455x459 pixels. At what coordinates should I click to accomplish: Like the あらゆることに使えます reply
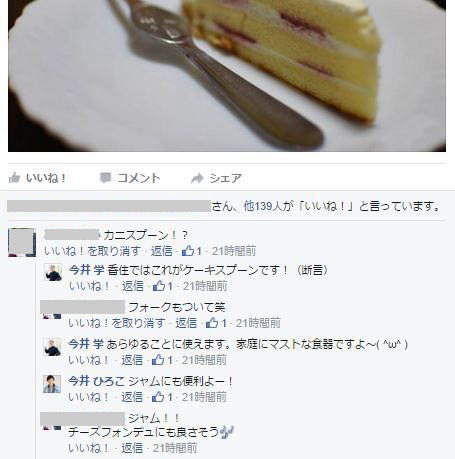[88, 360]
